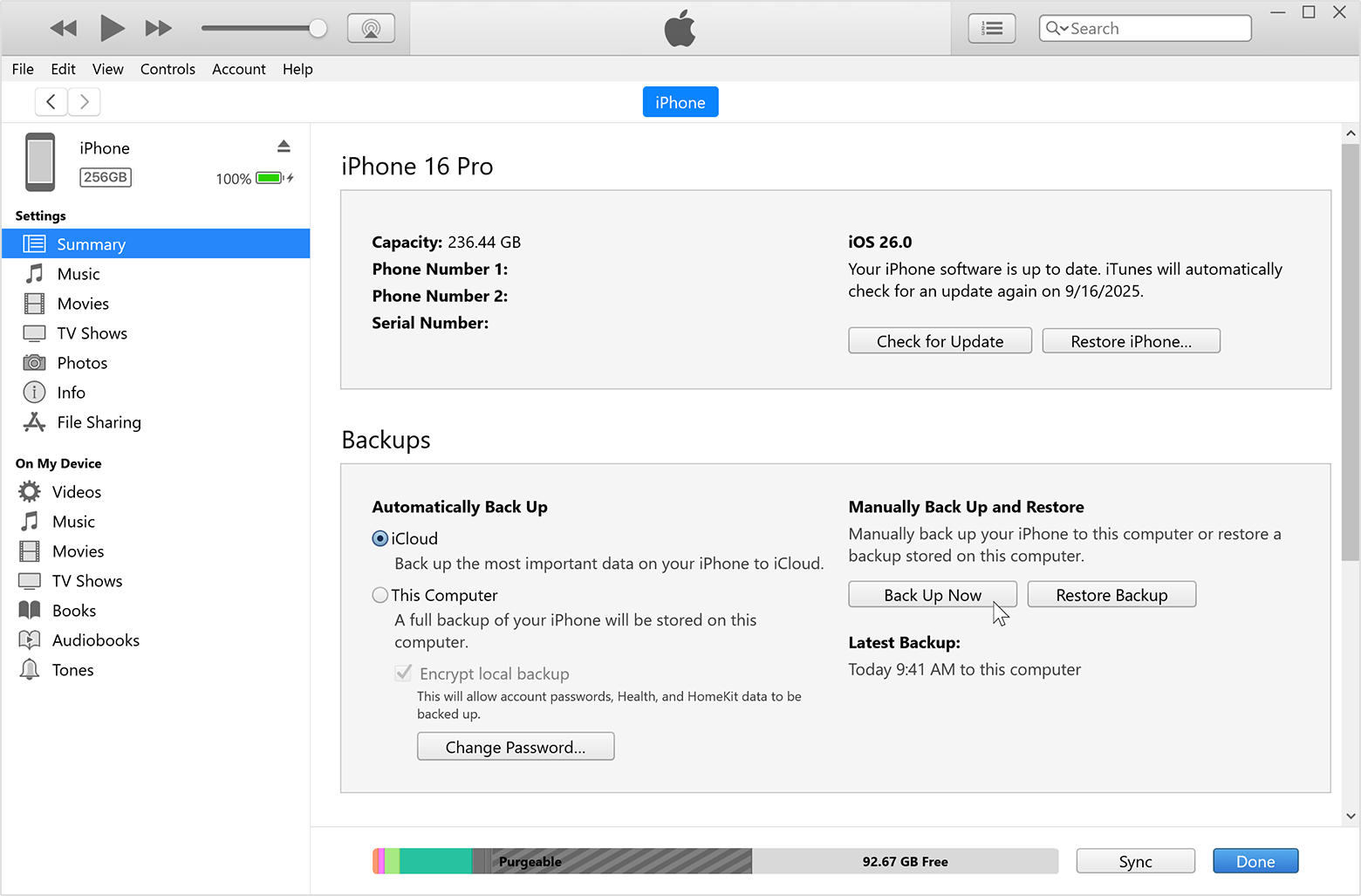This screenshot has height=896, width=1361.
Task: Choose This Computer for backups
Action: pyautogui.click(x=380, y=594)
